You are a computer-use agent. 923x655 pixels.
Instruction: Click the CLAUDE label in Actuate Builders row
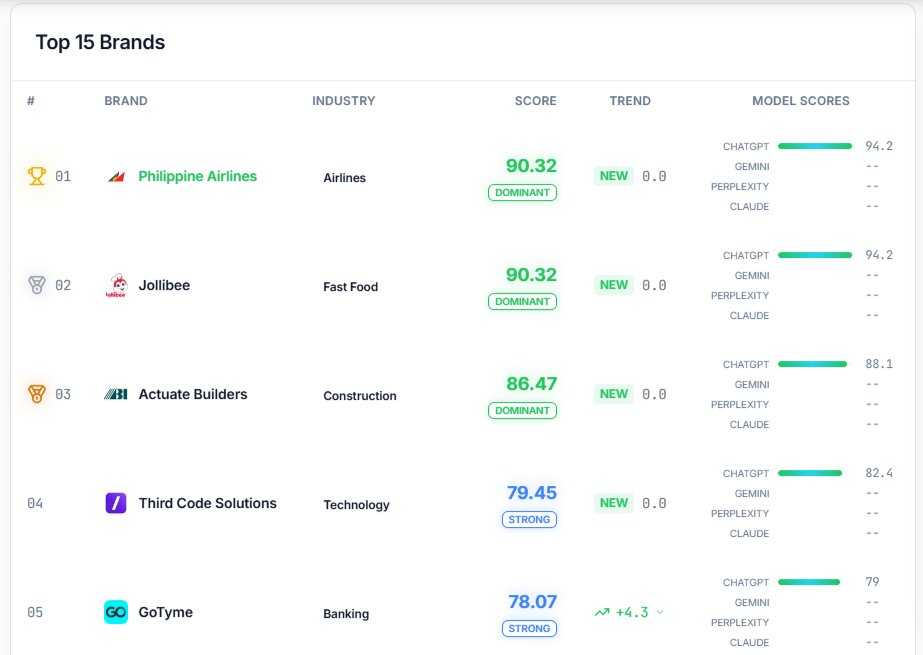click(749, 424)
